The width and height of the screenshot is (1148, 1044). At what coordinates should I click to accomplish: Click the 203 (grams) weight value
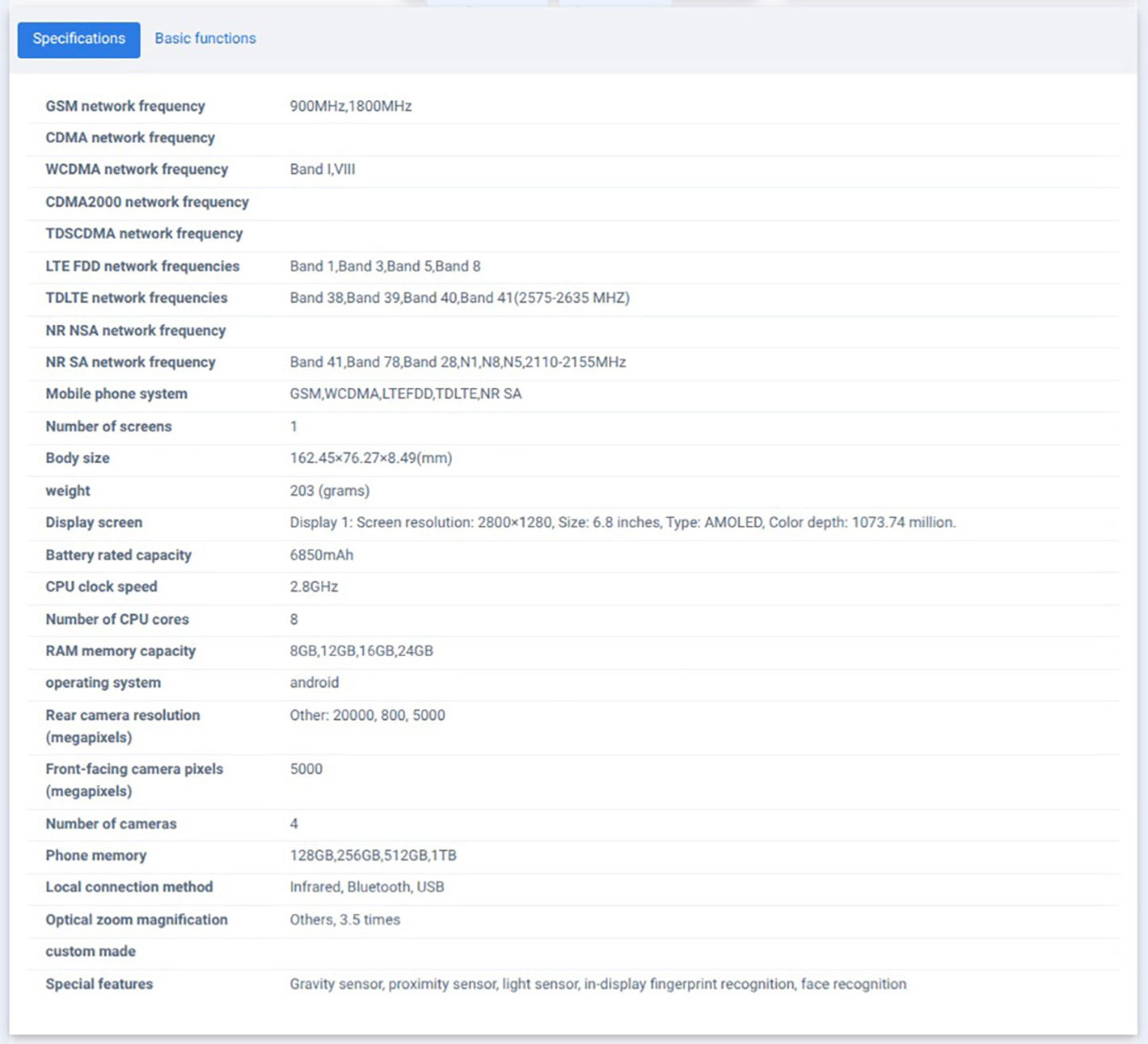[x=329, y=491]
